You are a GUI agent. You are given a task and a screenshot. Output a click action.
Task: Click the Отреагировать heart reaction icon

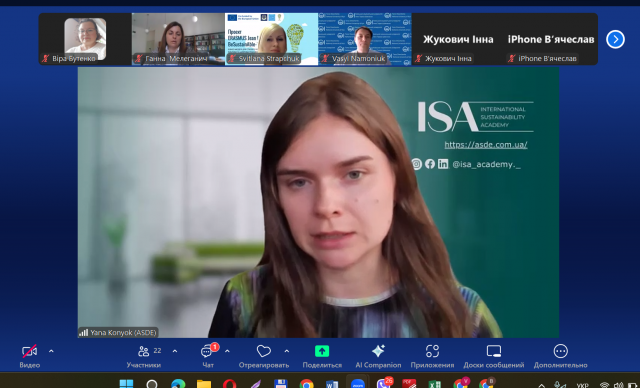pyautogui.click(x=264, y=351)
